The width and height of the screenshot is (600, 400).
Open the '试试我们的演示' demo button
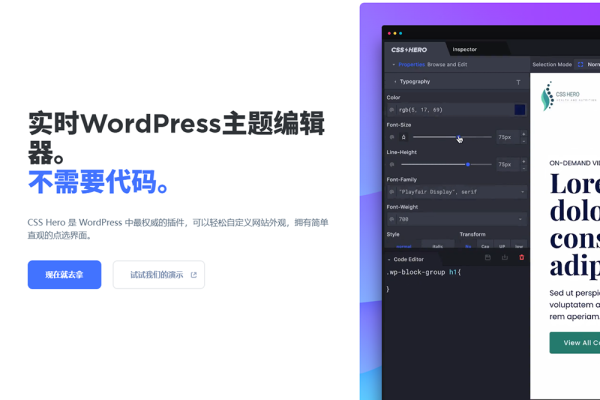click(159, 274)
